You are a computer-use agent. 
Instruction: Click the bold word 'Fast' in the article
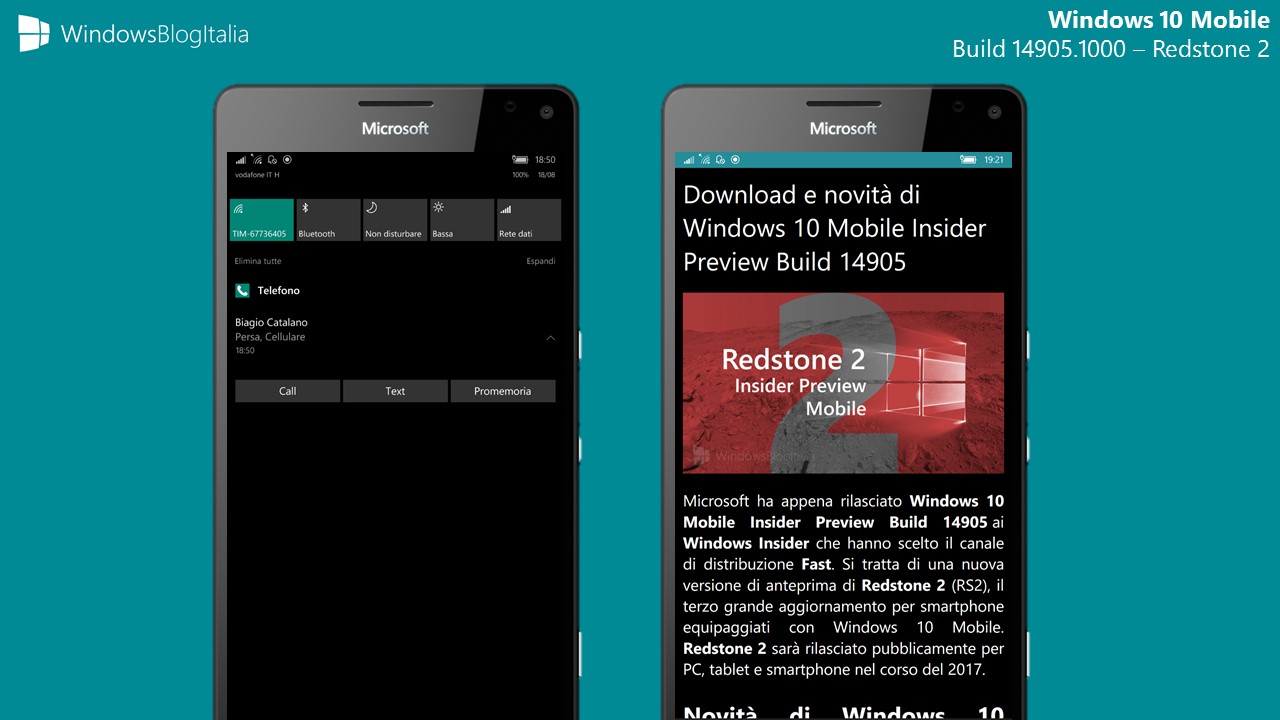(817, 564)
